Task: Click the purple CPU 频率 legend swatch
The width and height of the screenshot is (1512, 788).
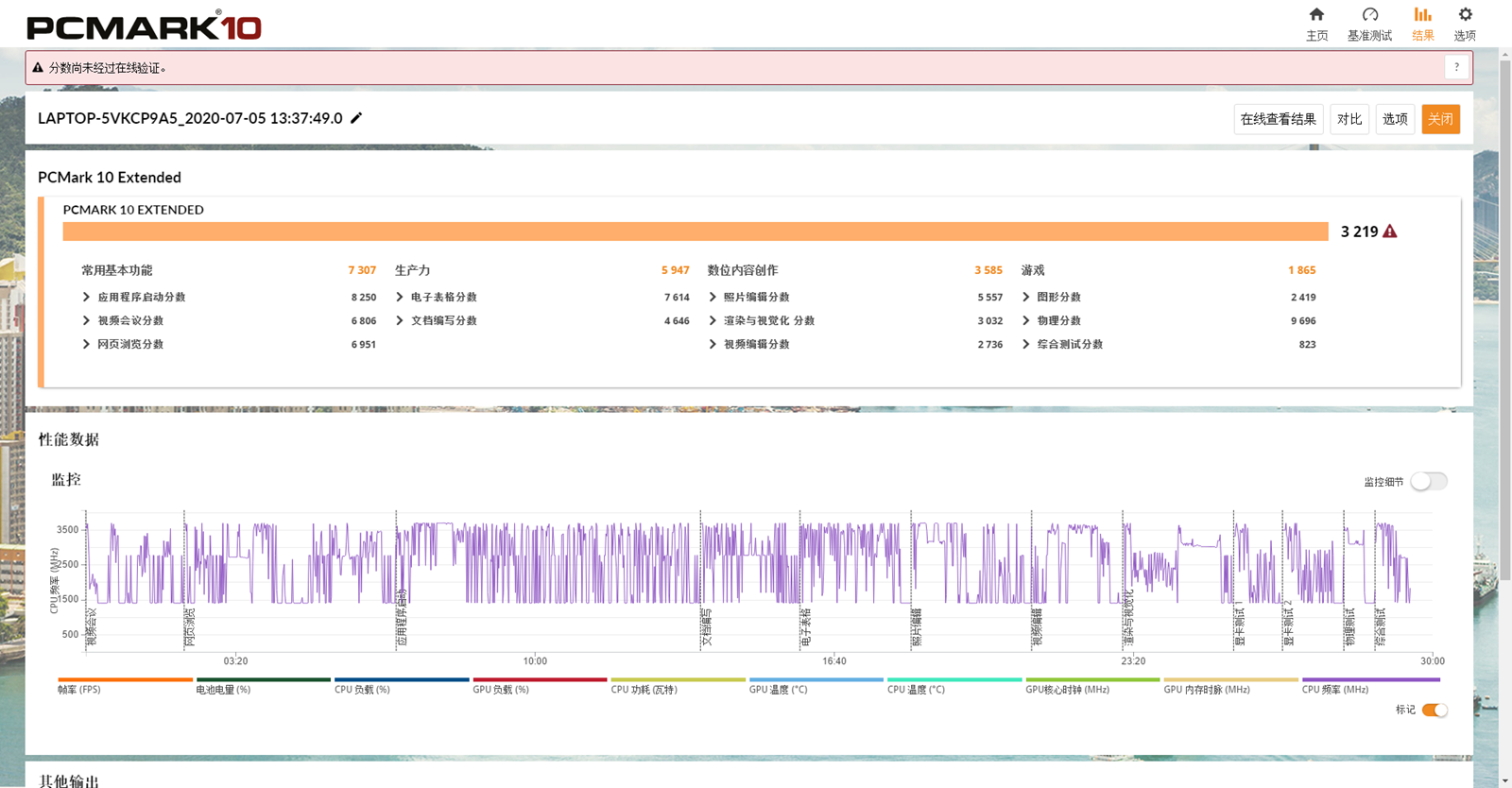Action: pyautogui.click(x=1370, y=679)
